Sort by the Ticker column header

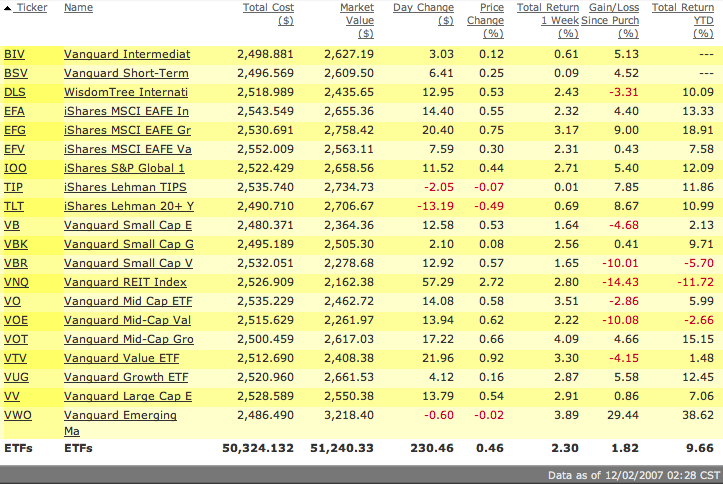[32, 7]
